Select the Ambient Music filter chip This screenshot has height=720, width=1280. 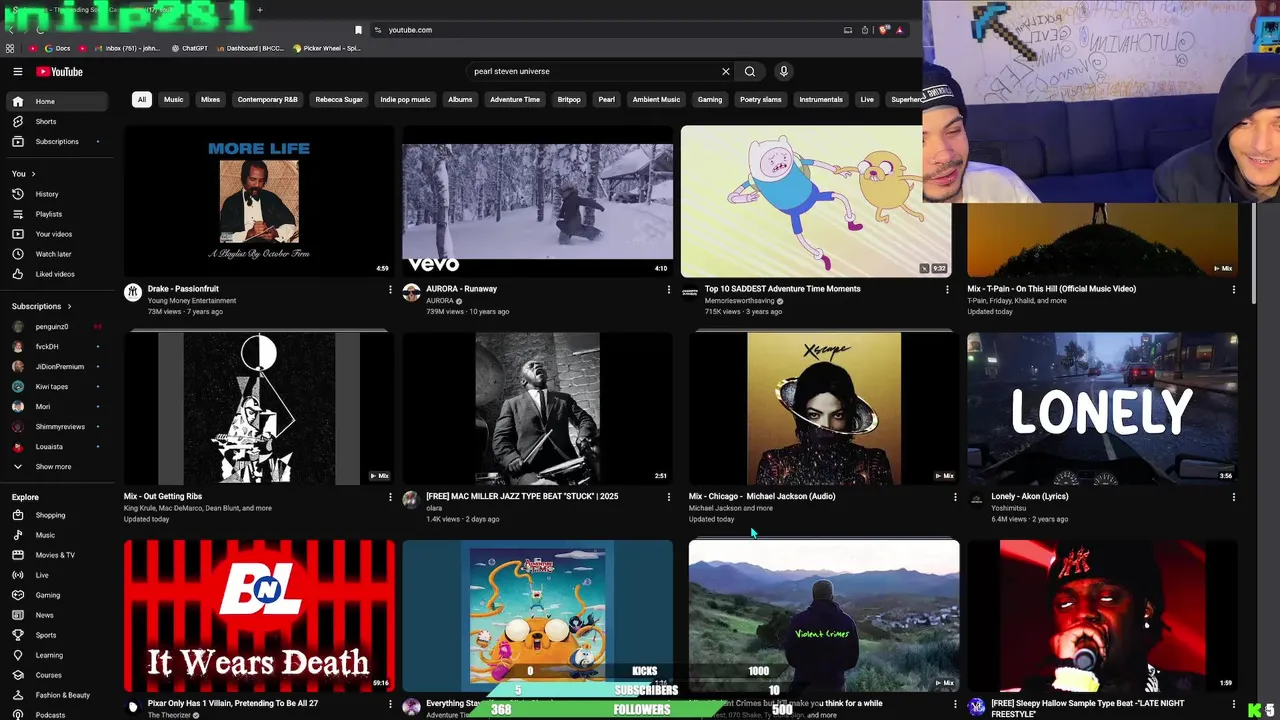[656, 100]
